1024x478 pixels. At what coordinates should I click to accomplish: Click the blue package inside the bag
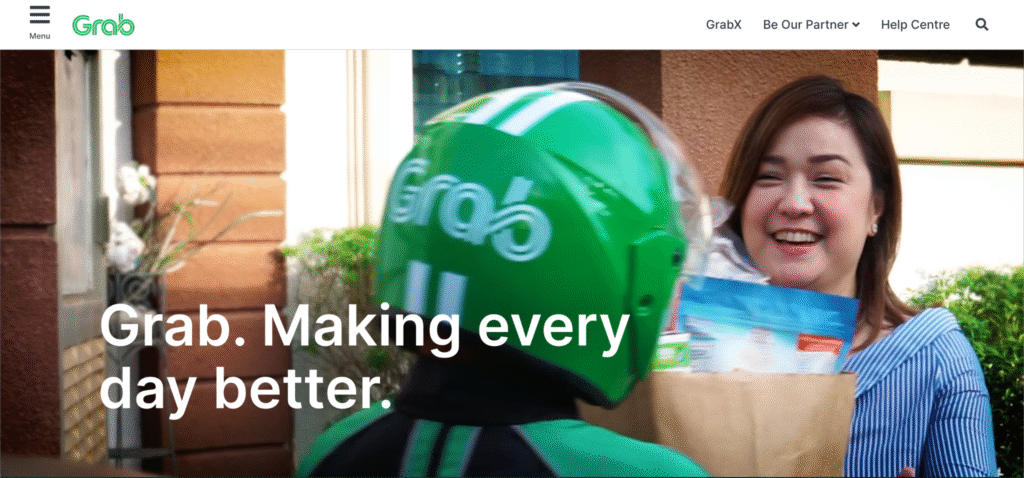[x=768, y=325]
